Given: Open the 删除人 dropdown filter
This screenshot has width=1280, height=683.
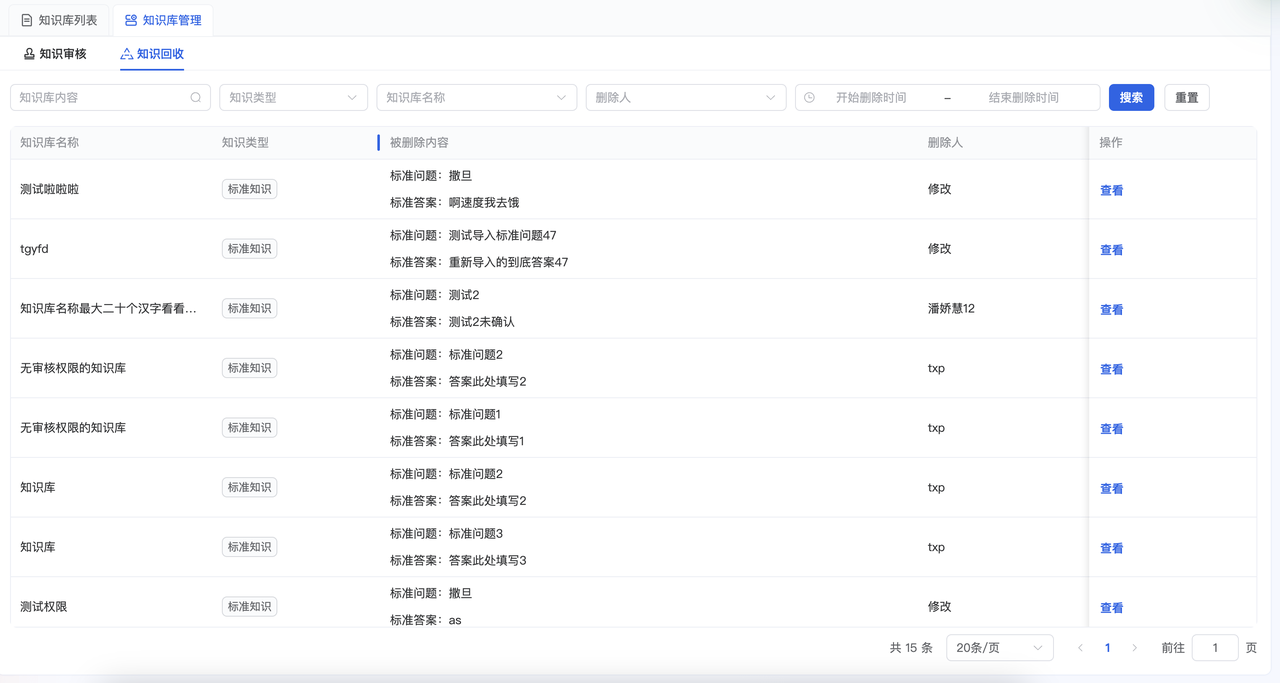Looking at the screenshot, I should (685, 98).
